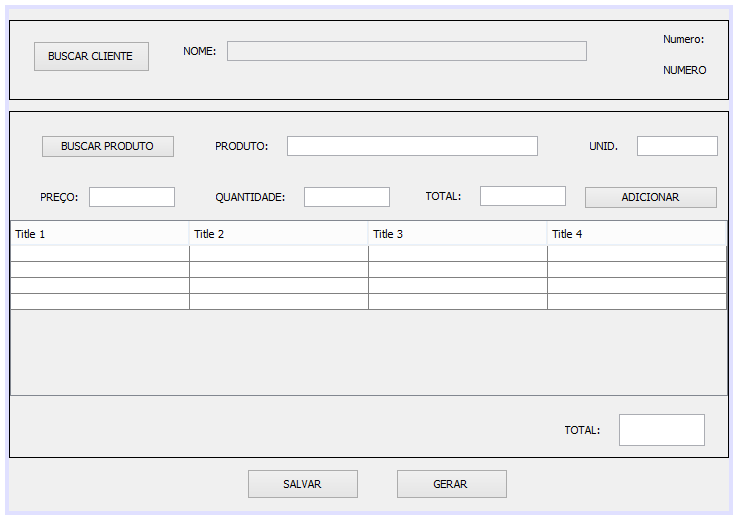Click fourth row cell under Title 4
Image resolution: width=742 pixels, height=520 pixels.
636,302
